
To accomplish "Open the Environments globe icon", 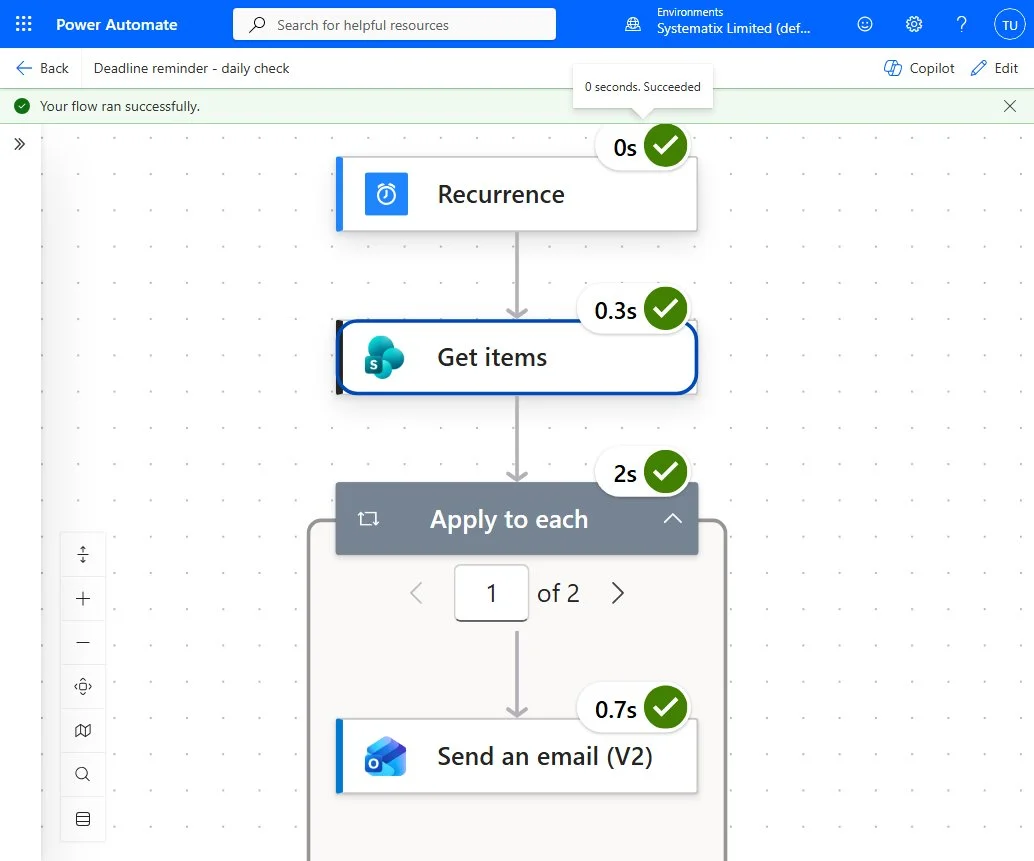I will (632, 24).
